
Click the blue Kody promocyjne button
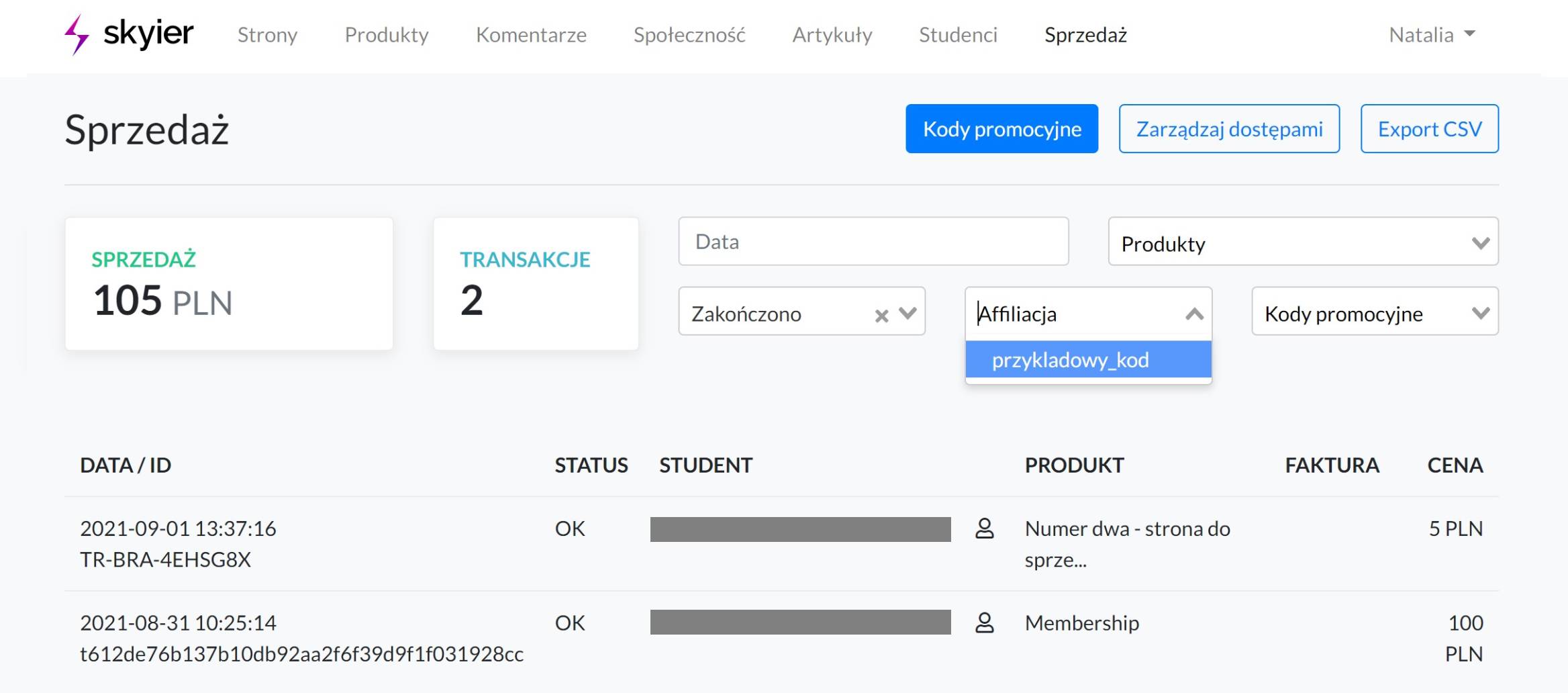pos(1001,129)
